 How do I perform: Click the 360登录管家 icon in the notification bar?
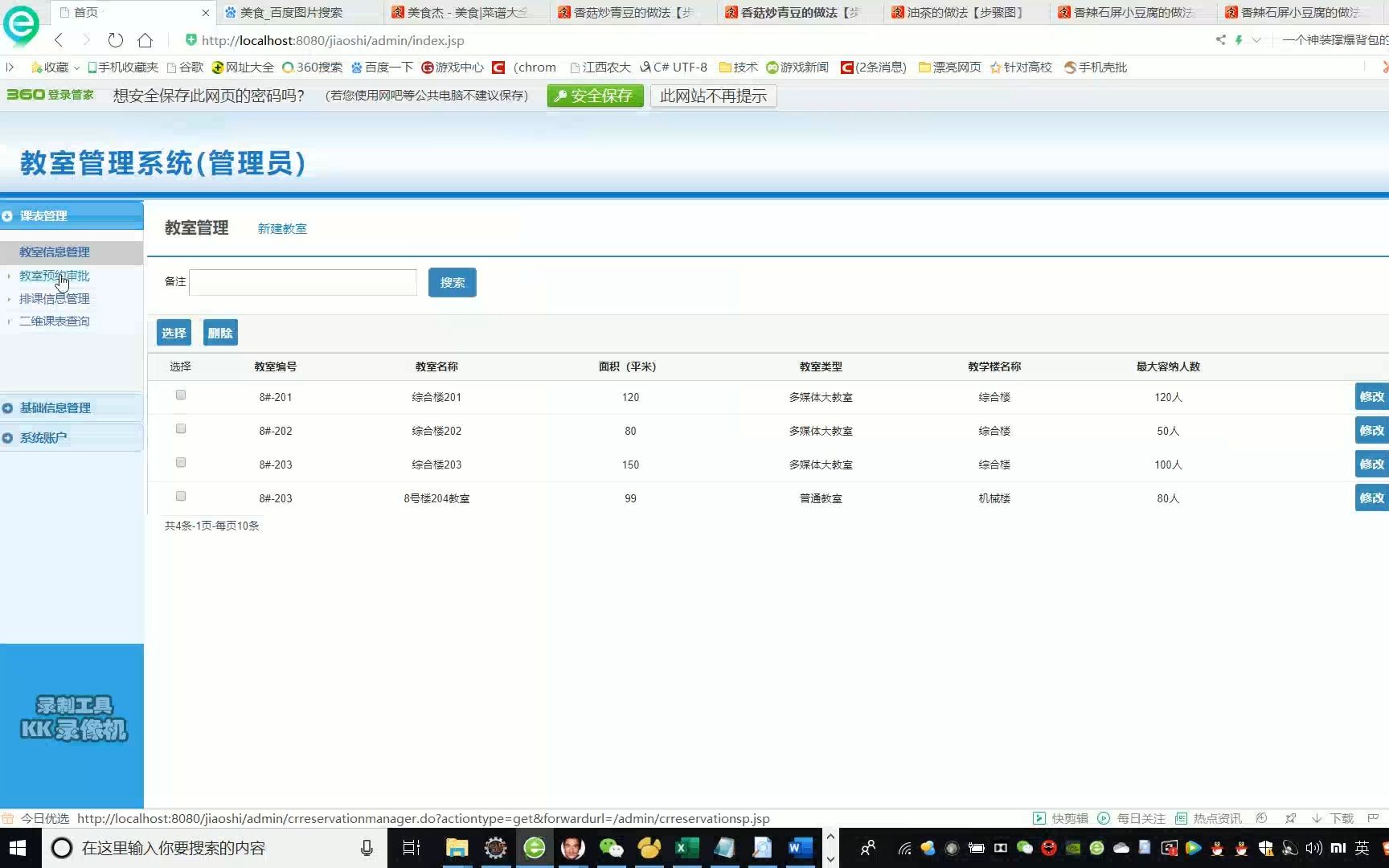(50, 94)
